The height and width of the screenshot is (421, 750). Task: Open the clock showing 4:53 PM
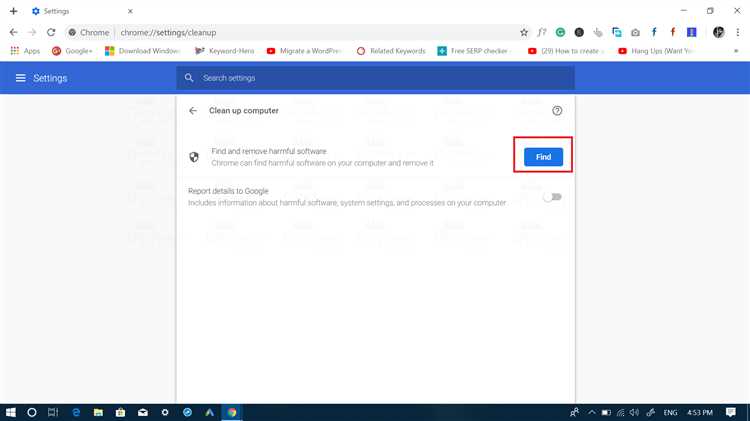700,412
